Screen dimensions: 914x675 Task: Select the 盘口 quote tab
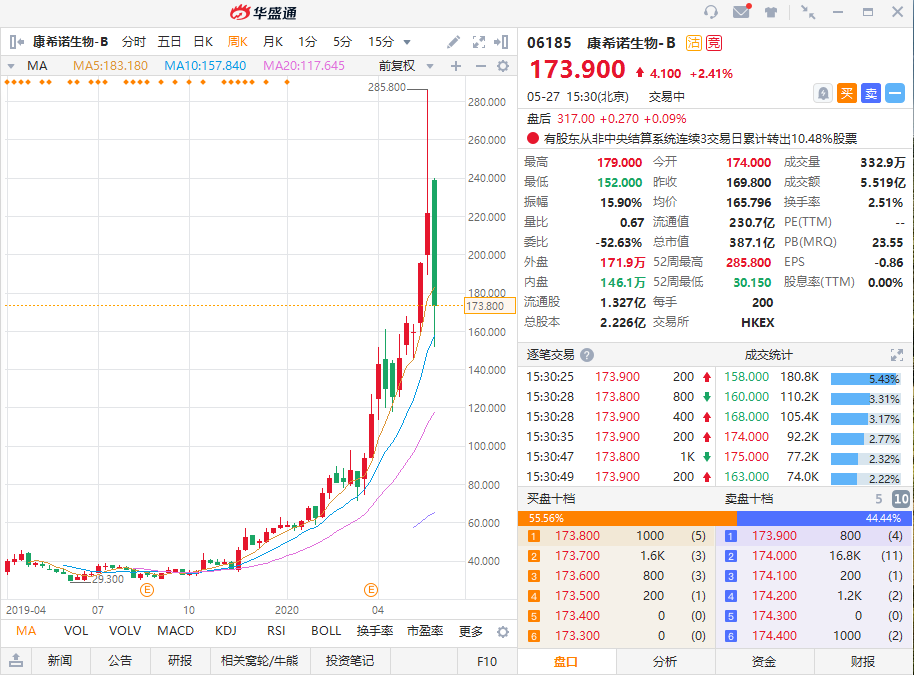coord(566,662)
